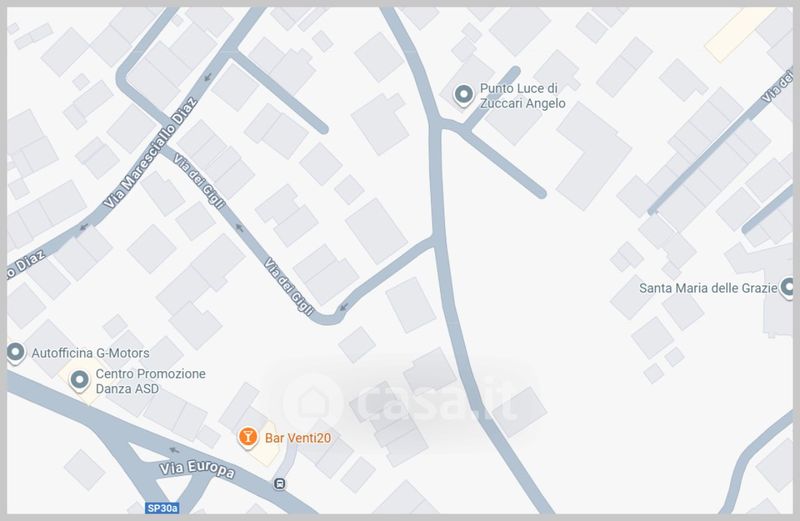
Task: Click the Santa Maria delle Grazie label
Action: point(708,288)
